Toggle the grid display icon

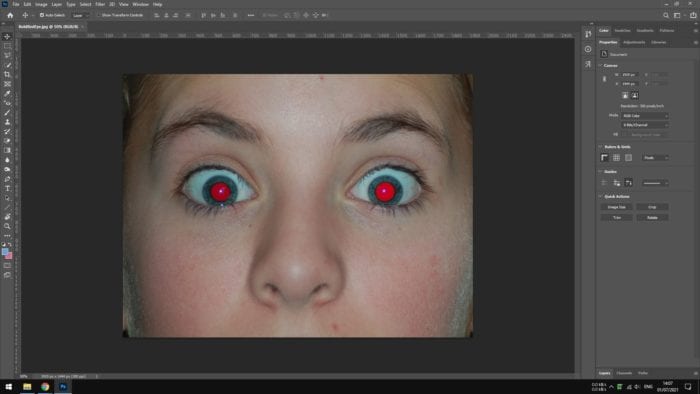[x=616, y=158]
